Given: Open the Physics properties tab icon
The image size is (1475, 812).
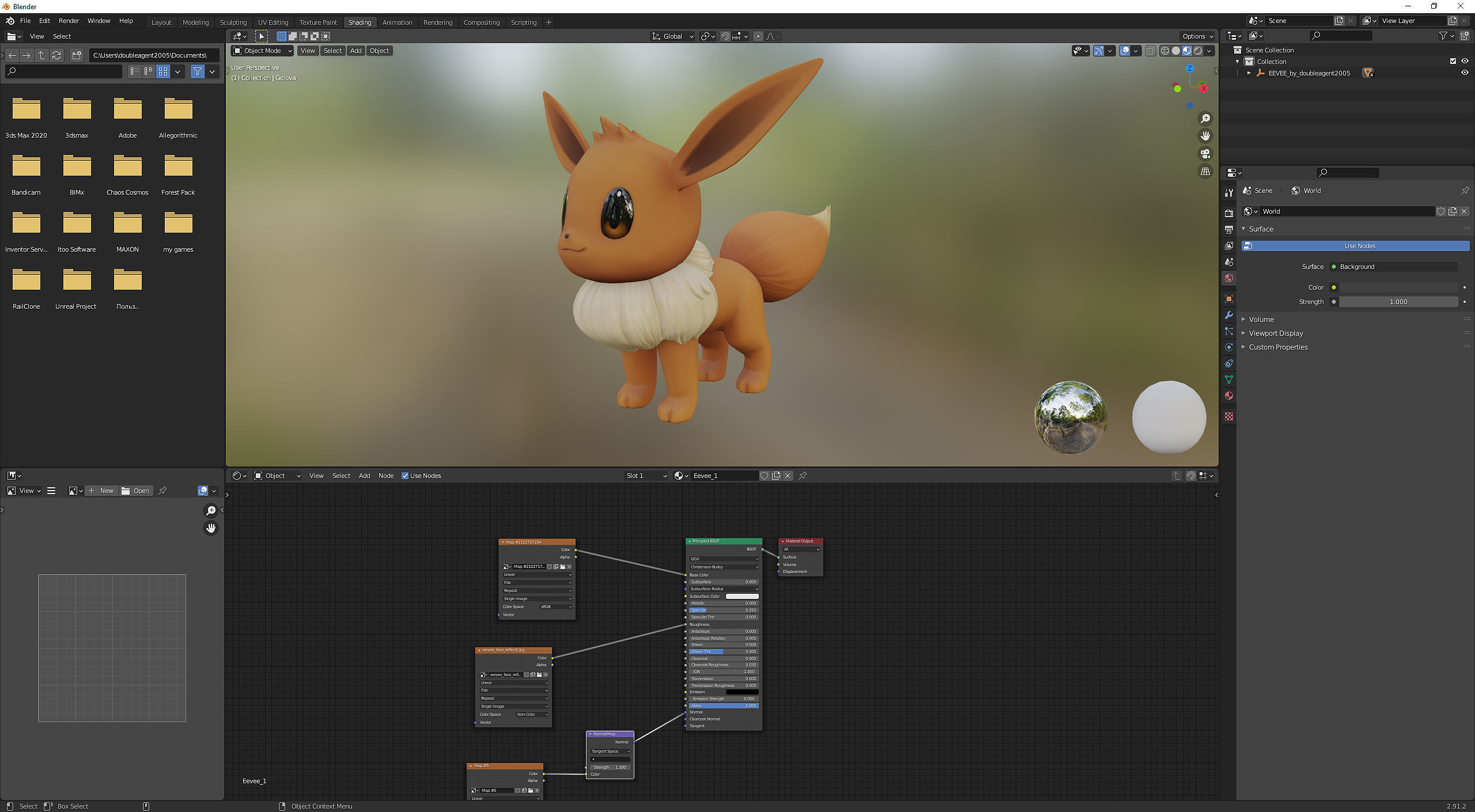Looking at the screenshot, I should coord(1229,347).
